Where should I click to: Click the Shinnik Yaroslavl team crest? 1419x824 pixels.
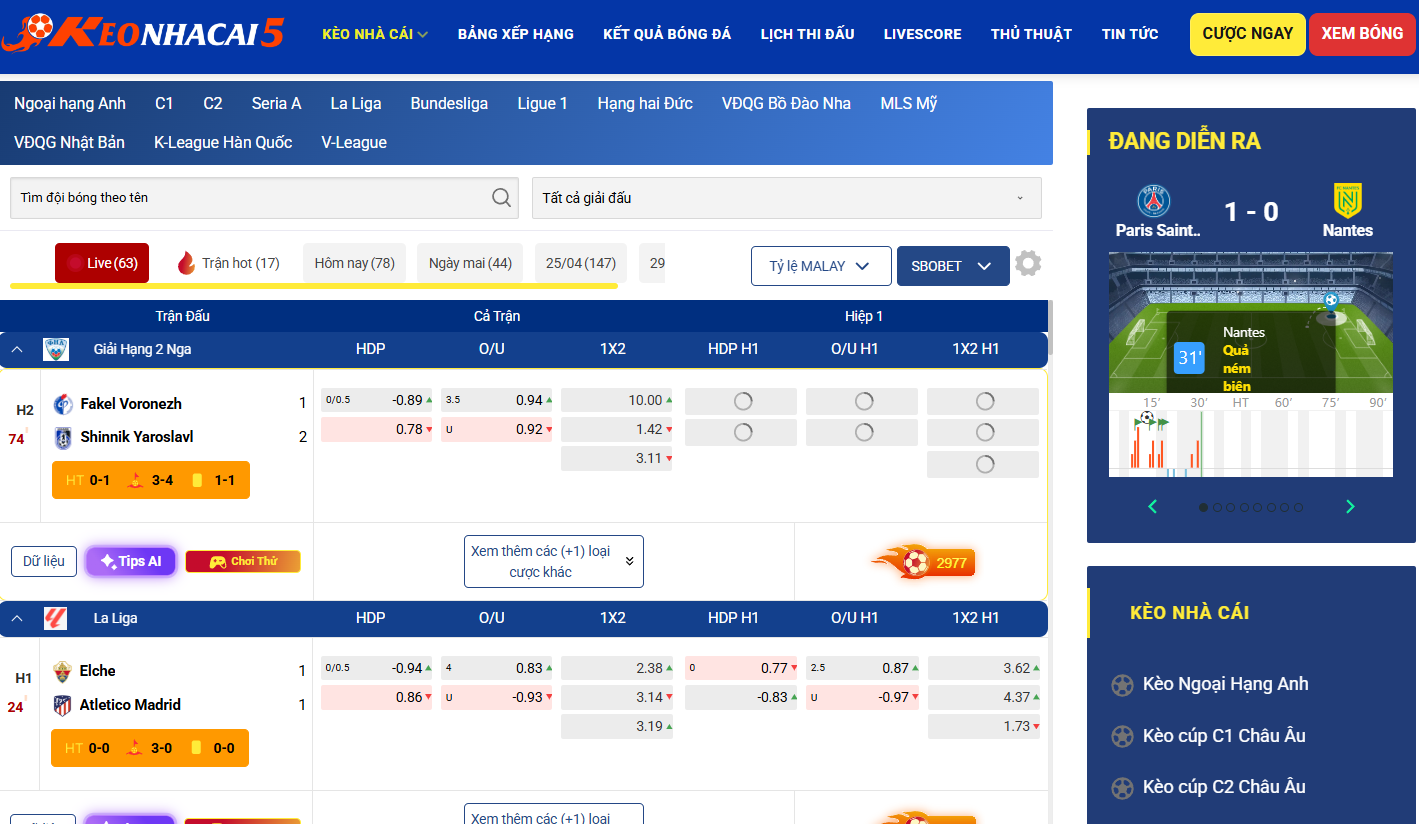point(63,437)
